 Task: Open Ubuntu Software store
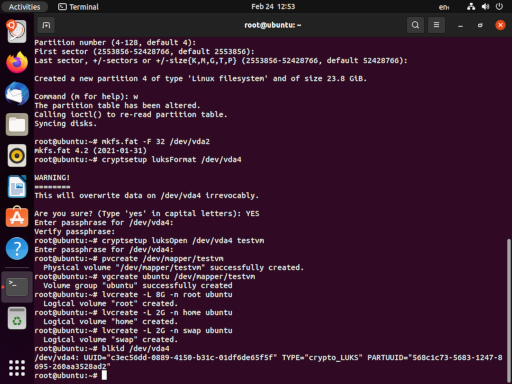tap(17, 217)
